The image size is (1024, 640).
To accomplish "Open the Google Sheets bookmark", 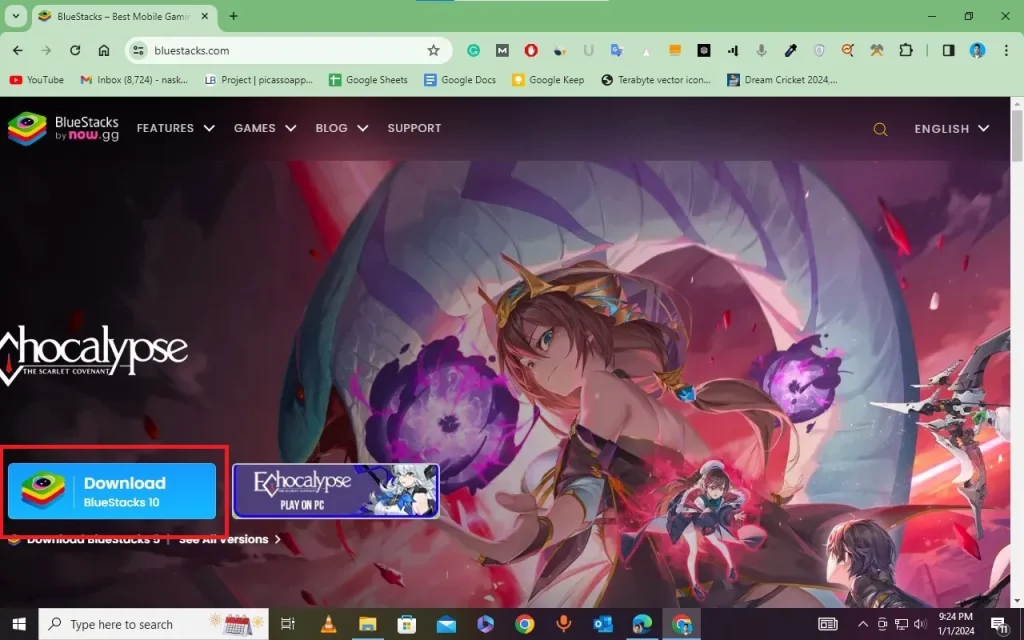I will click(x=368, y=80).
